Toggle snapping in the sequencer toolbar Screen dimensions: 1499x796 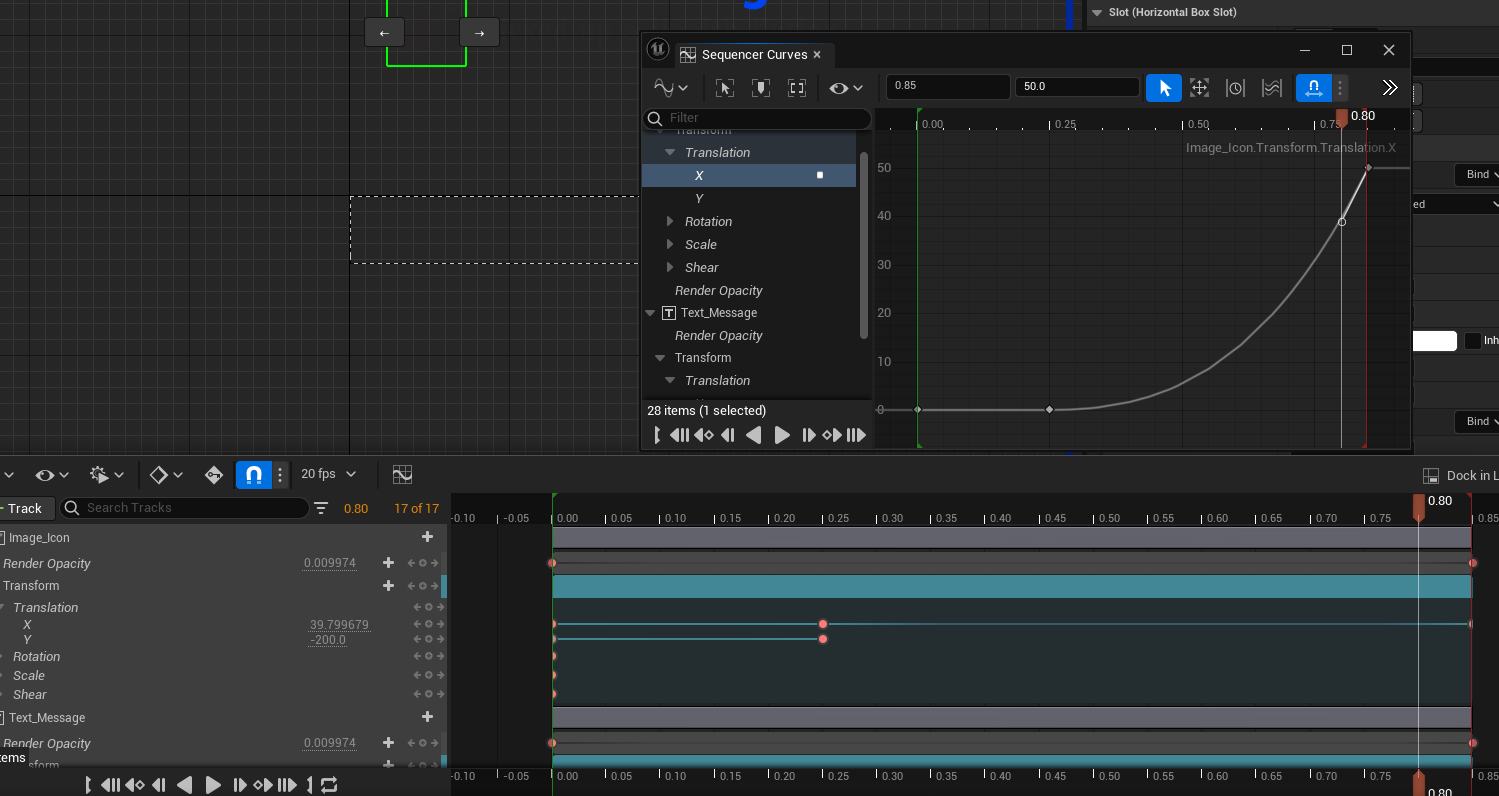click(x=253, y=474)
